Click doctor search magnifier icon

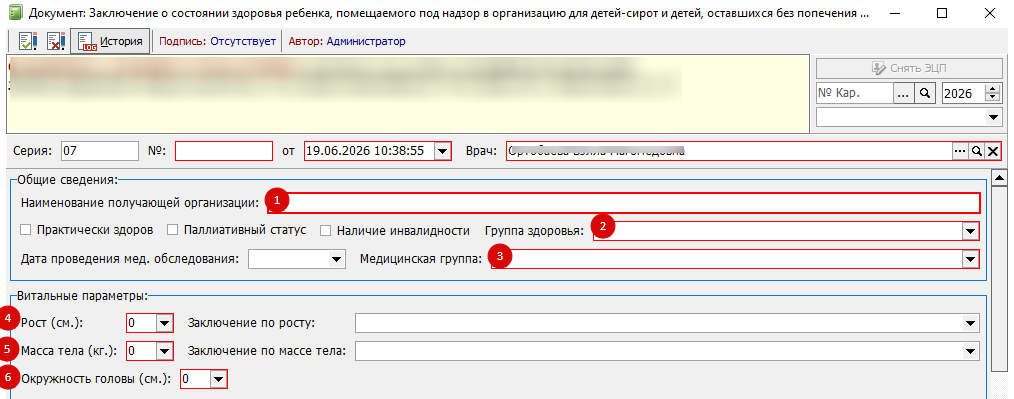pyautogui.click(x=976, y=151)
